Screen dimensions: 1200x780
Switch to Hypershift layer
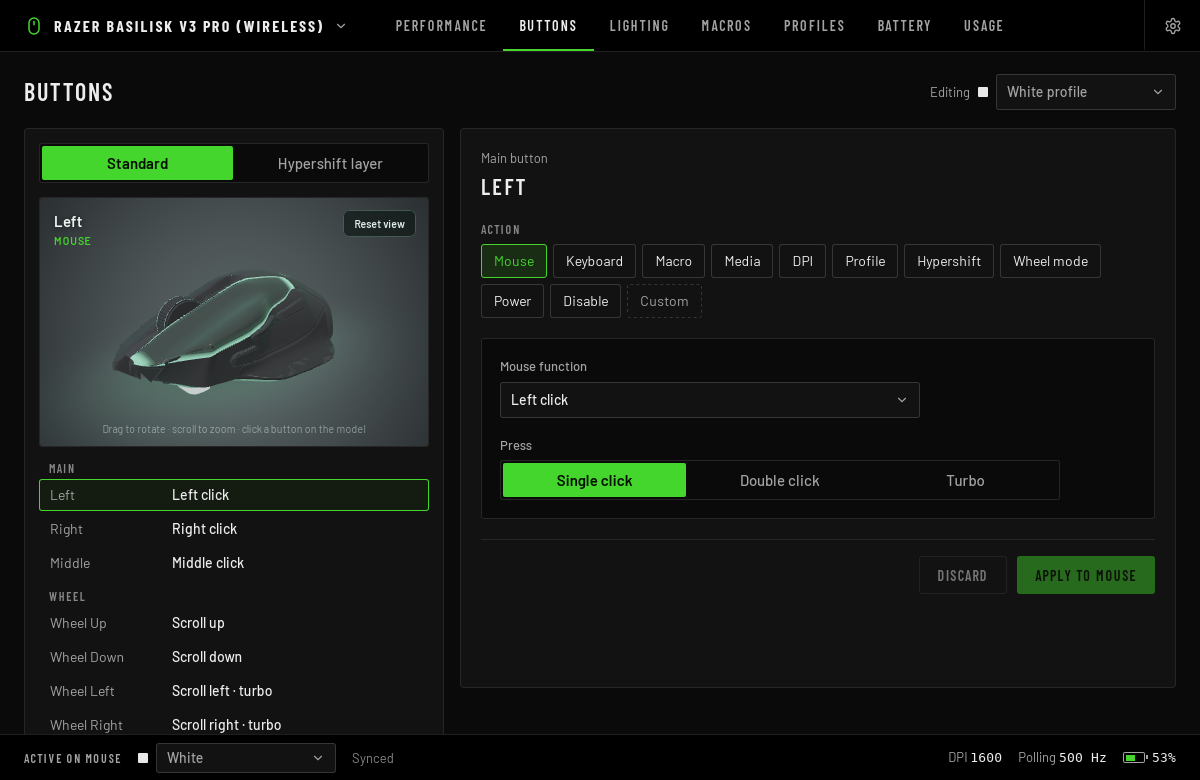[330, 163]
